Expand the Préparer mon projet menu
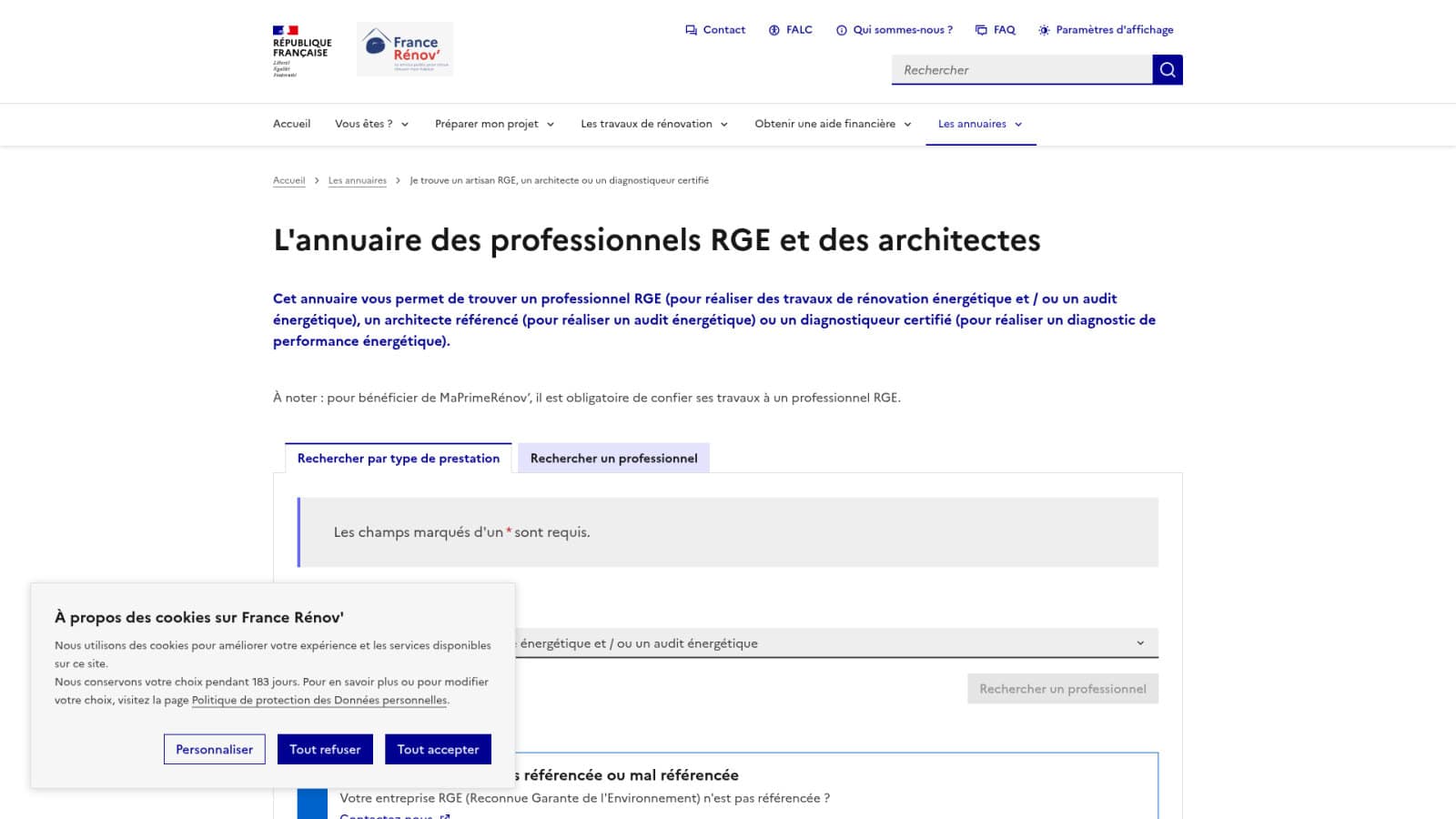The height and width of the screenshot is (819, 1456). click(x=495, y=124)
